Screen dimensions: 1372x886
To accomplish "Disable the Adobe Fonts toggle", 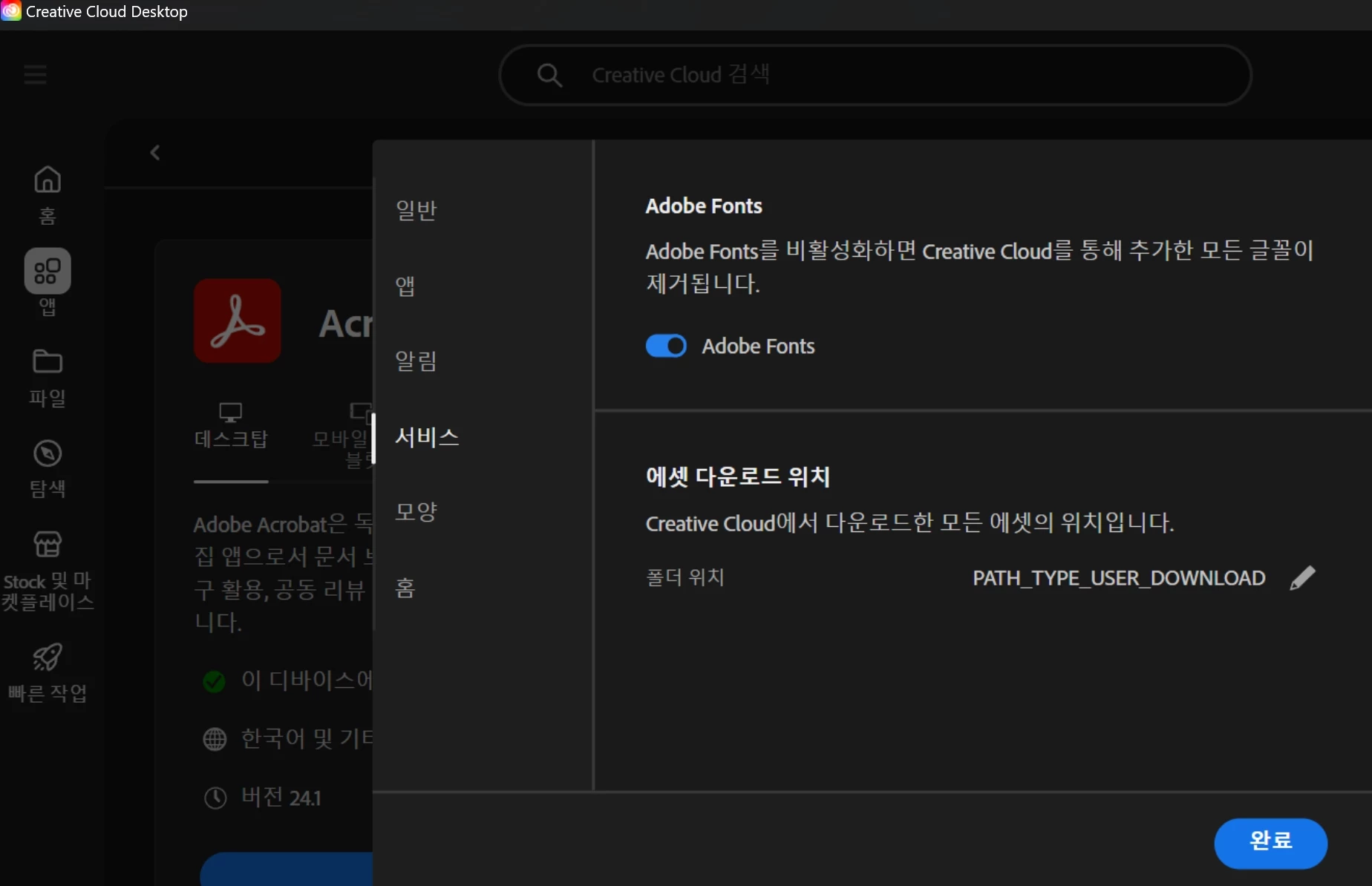I will [x=666, y=346].
